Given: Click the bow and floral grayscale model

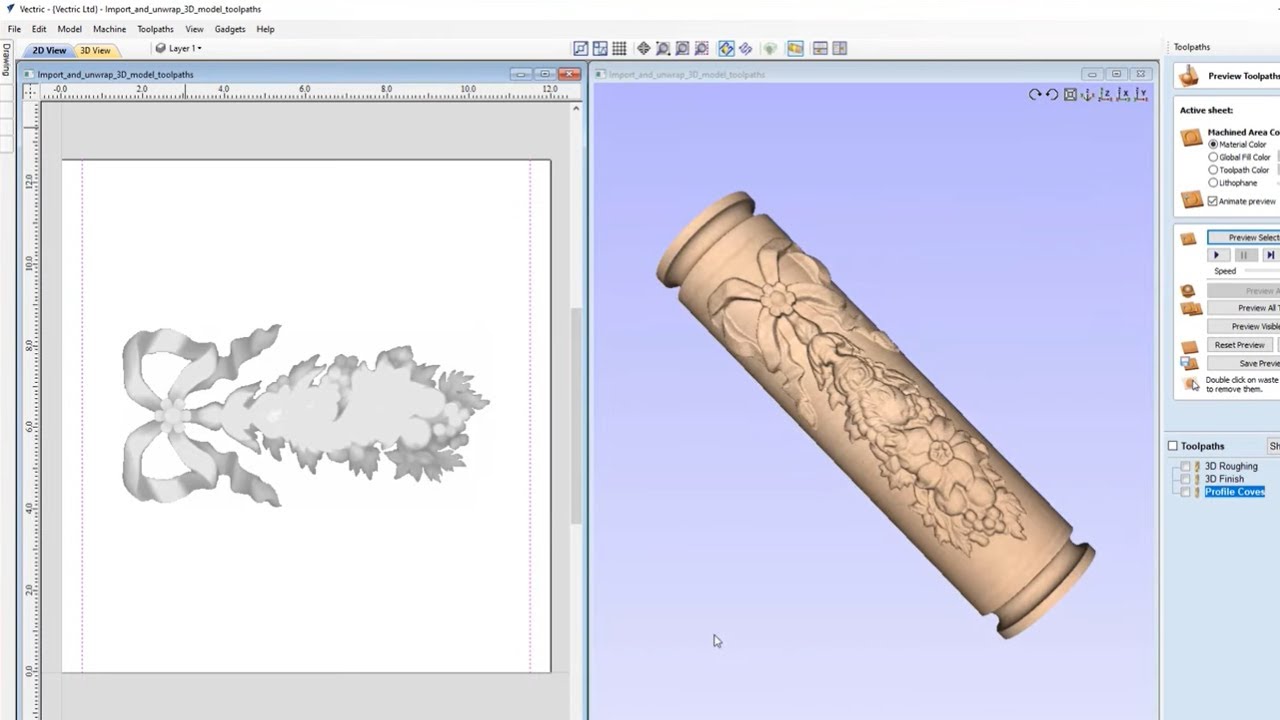Looking at the screenshot, I should coord(305,415).
